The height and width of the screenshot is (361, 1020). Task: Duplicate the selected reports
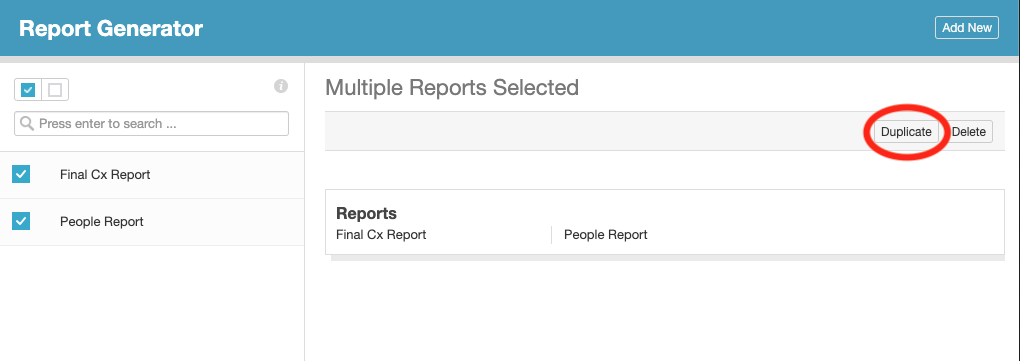906,131
